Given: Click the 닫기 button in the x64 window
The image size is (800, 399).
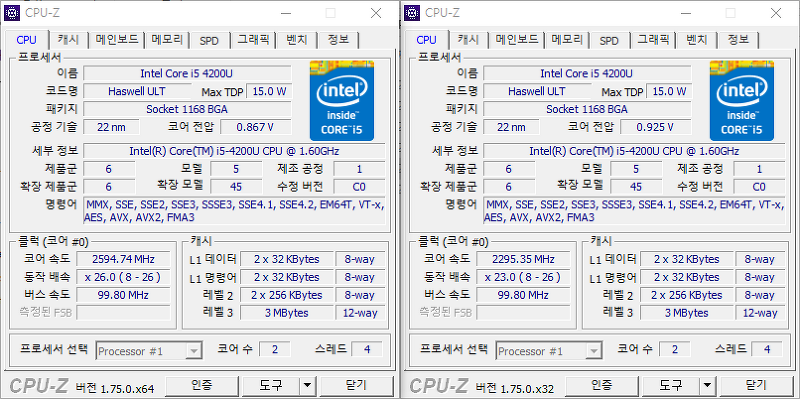Looking at the screenshot, I should click(356, 385).
